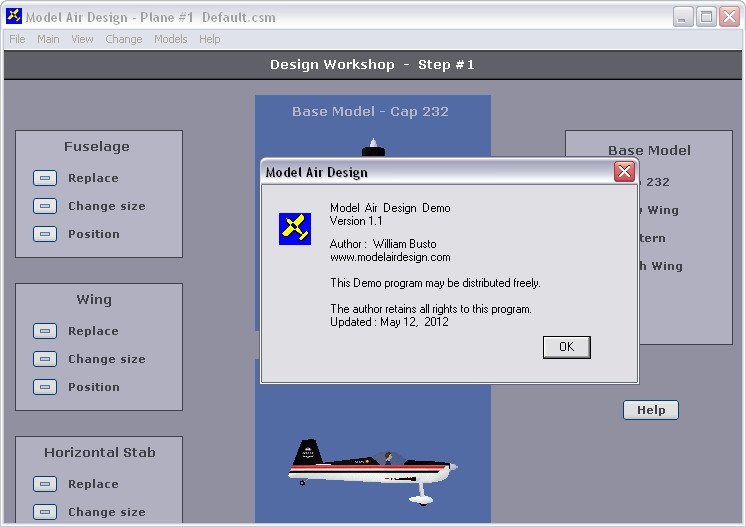Image resolution: width=746 pixels, height=527 pixels.
Task: Open the File menu
Action: [17, 39]
